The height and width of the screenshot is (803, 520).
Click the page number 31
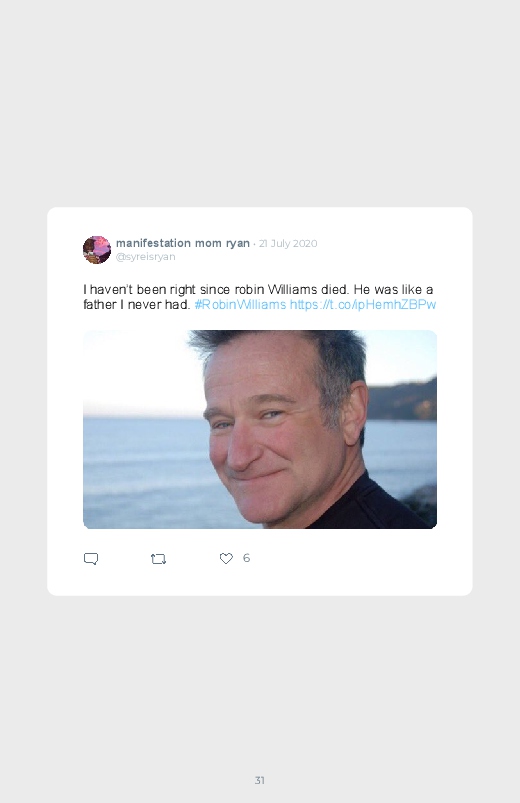[260, 780]
